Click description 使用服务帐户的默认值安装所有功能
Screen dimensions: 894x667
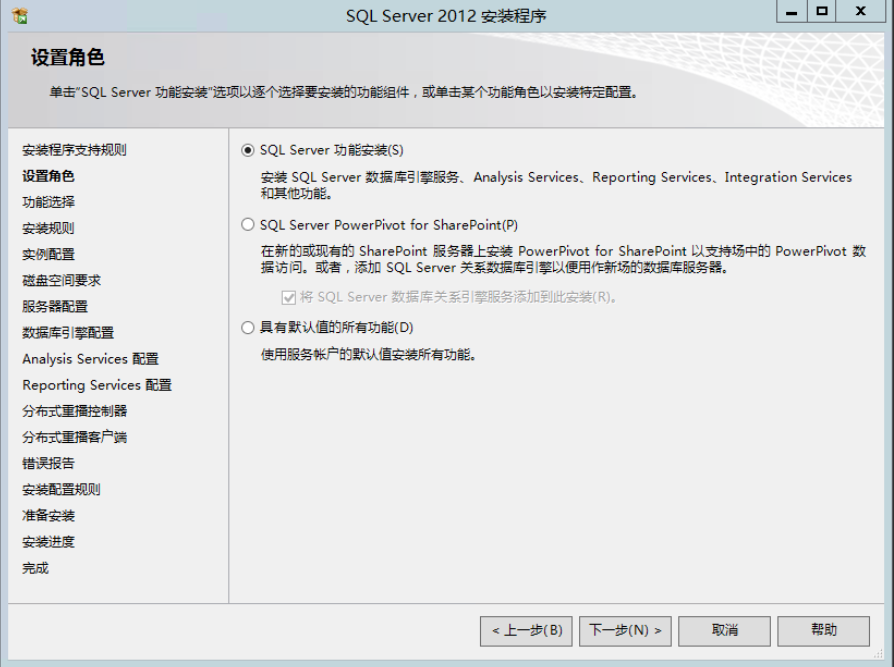click(x=368, y=355)
